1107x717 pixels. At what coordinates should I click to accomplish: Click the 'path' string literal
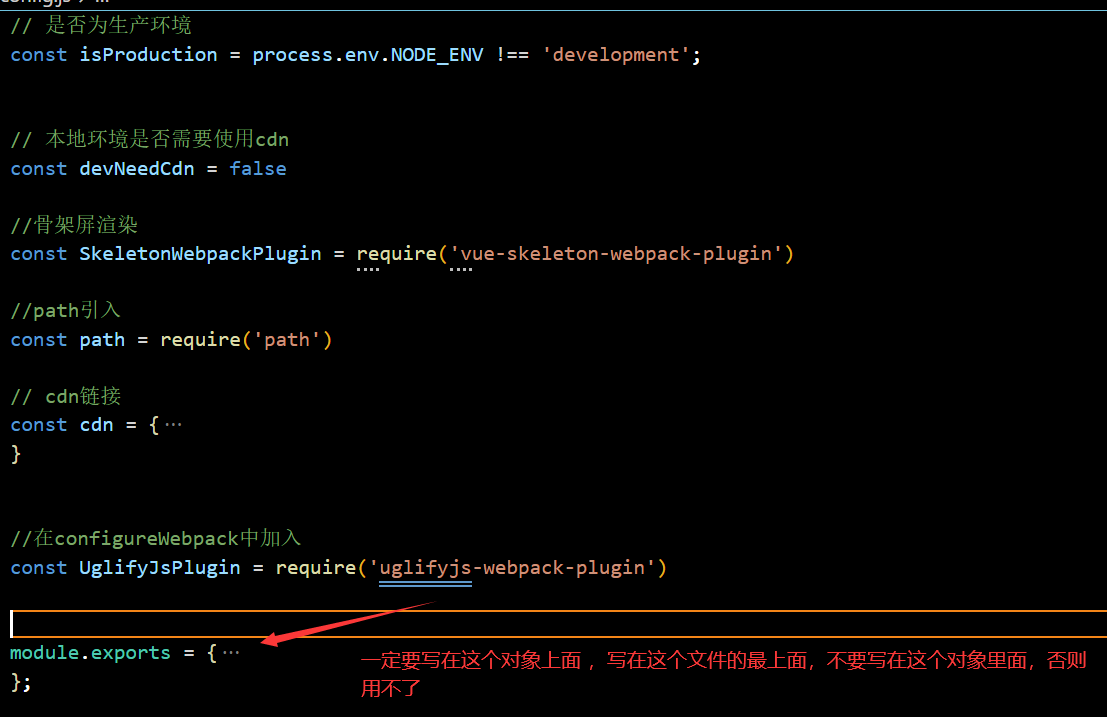tap(287, 340)
